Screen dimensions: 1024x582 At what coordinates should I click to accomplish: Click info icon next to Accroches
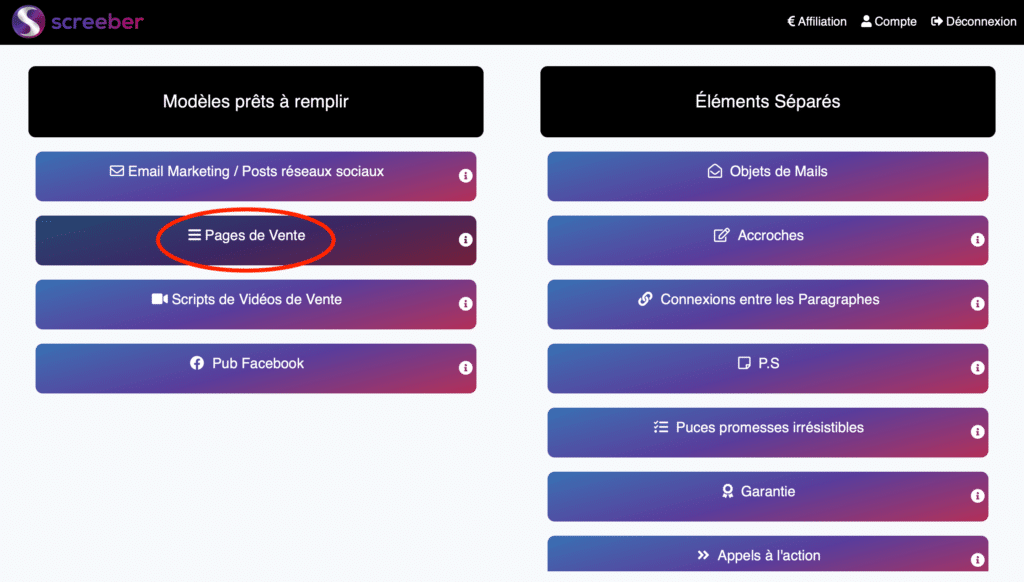click(x=977, y=240)
